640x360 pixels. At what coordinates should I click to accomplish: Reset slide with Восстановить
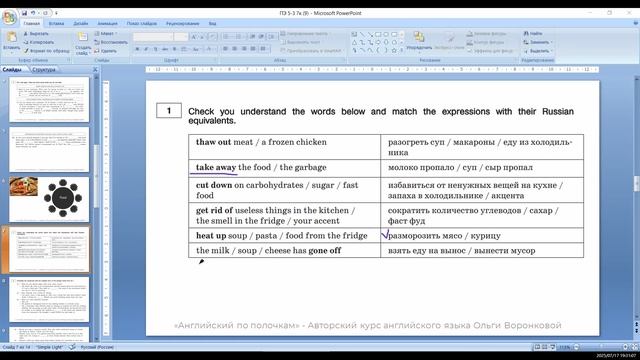(111, 42)
